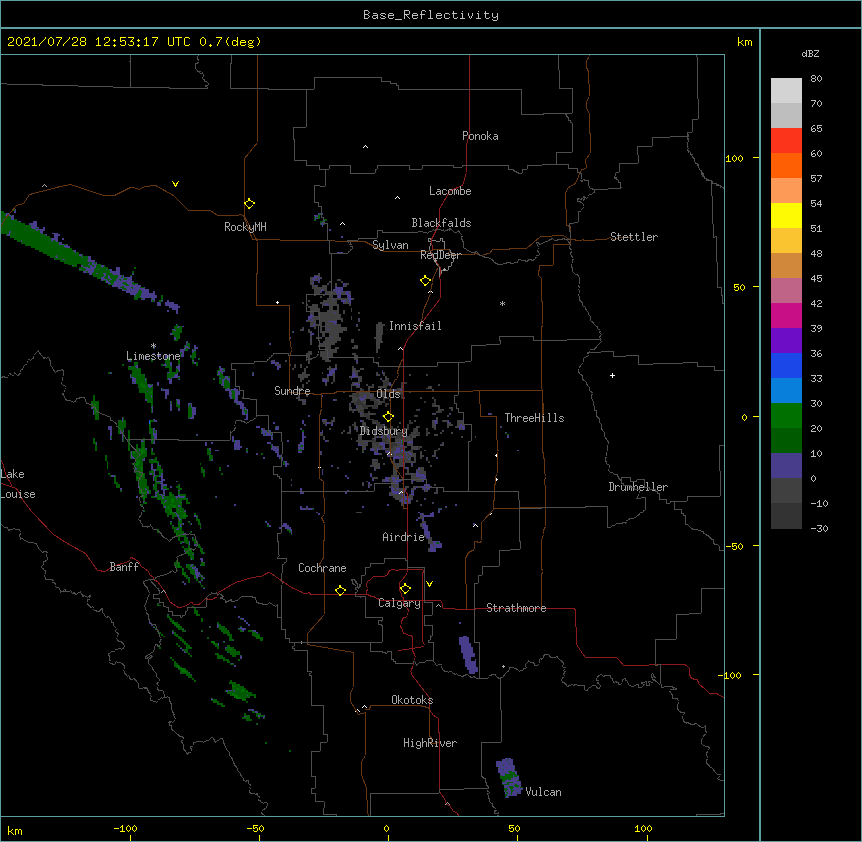Select the yellow diamond marker below RedDeer

425,280
